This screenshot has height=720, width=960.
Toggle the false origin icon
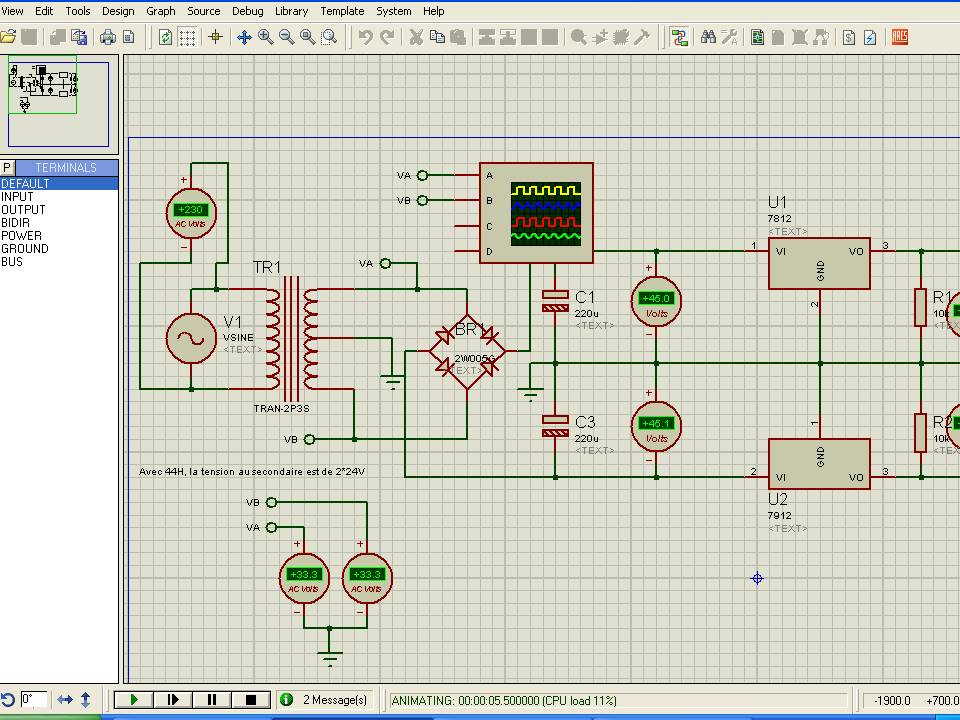point(215,37)
